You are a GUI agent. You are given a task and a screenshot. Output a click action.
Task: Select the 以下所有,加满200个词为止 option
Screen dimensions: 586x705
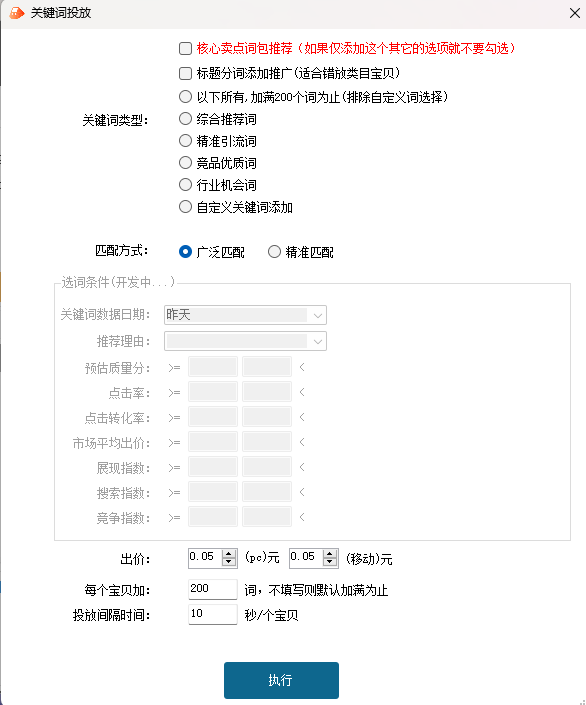point(185,97)
